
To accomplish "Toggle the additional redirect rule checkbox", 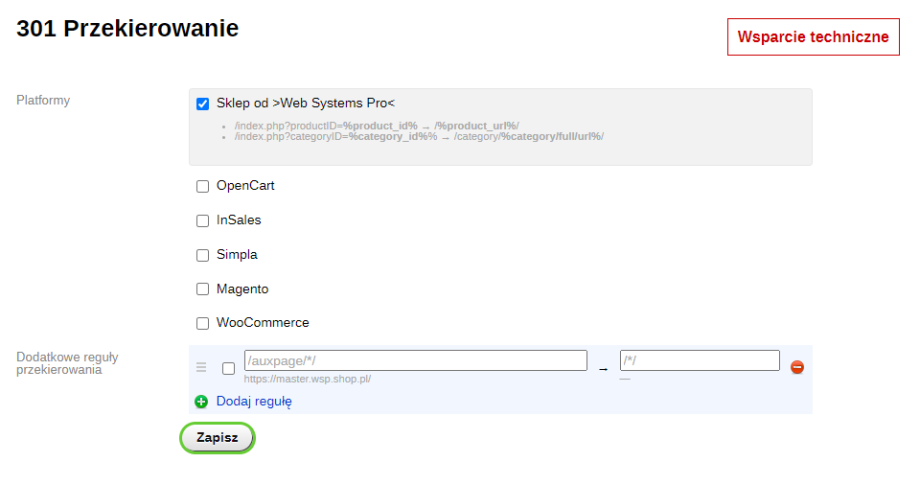I will click(x=228, y=368).
